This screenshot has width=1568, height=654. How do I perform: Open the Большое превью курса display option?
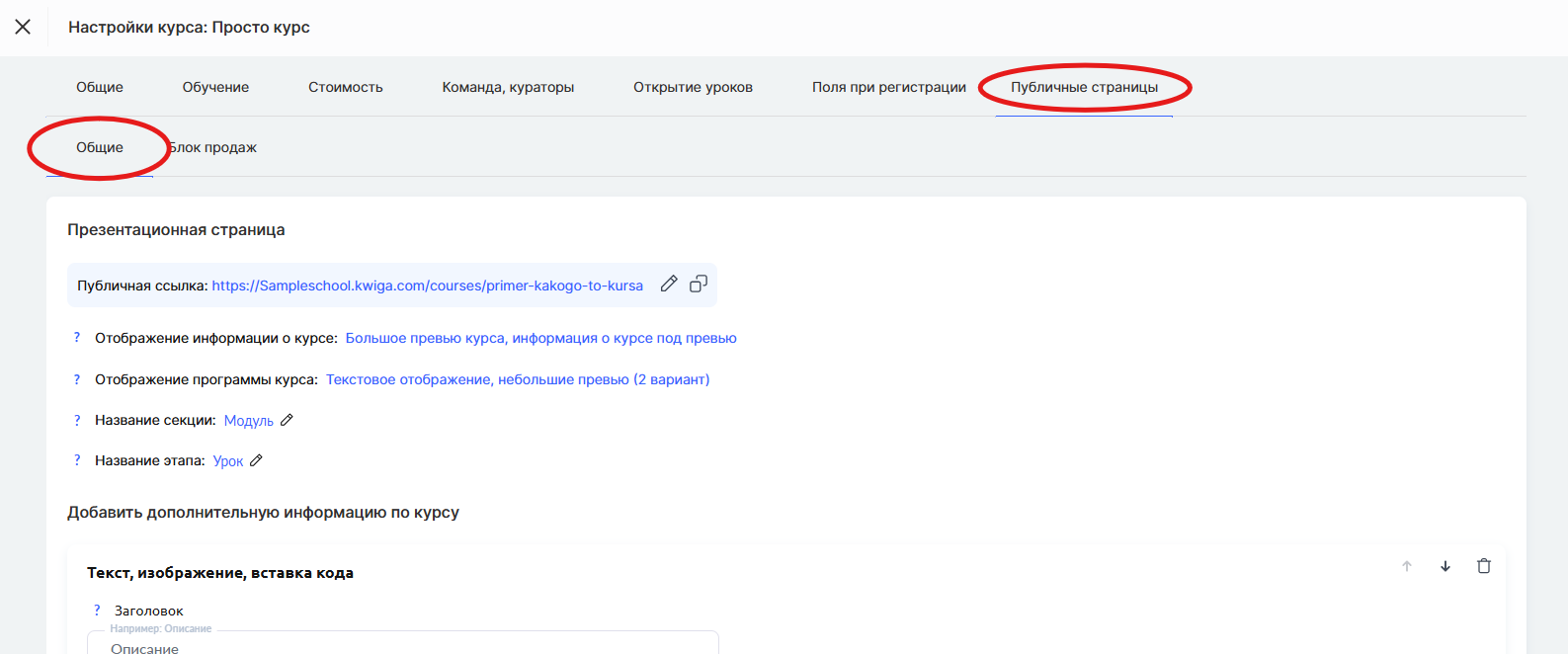pyautogui.click(x=540, y=338)
